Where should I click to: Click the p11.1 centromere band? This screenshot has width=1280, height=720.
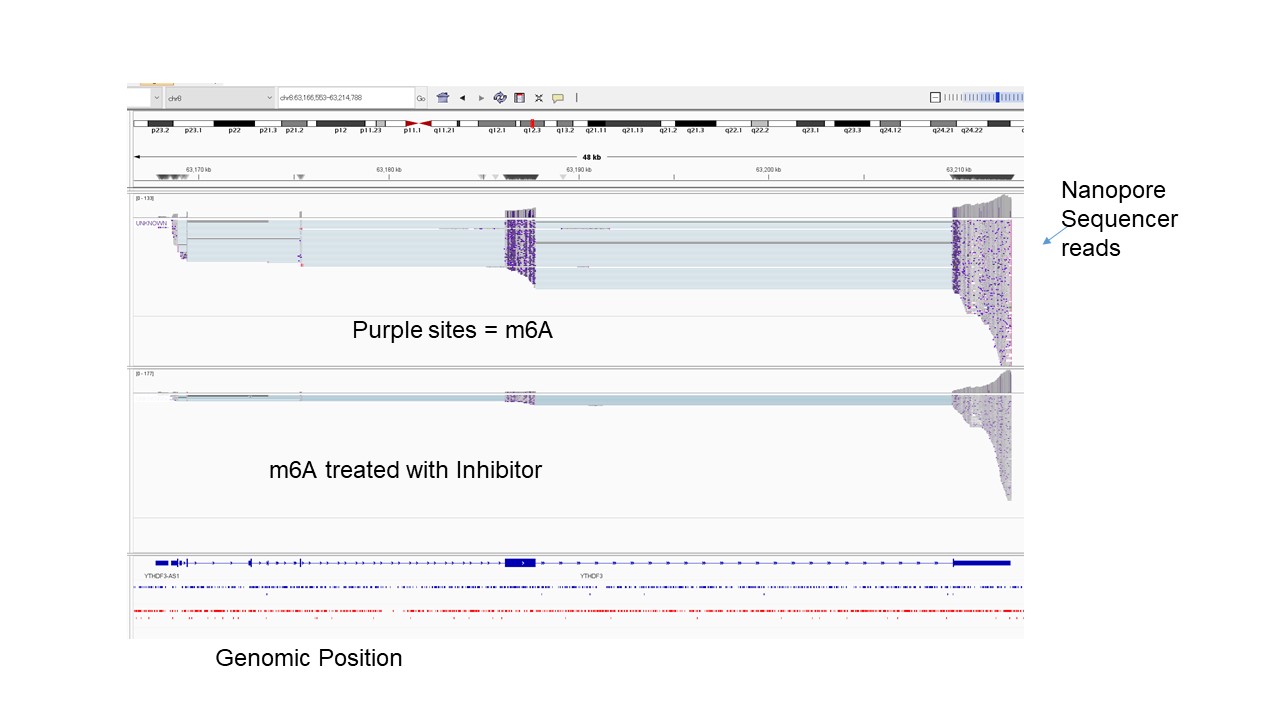tap(411, 124)
